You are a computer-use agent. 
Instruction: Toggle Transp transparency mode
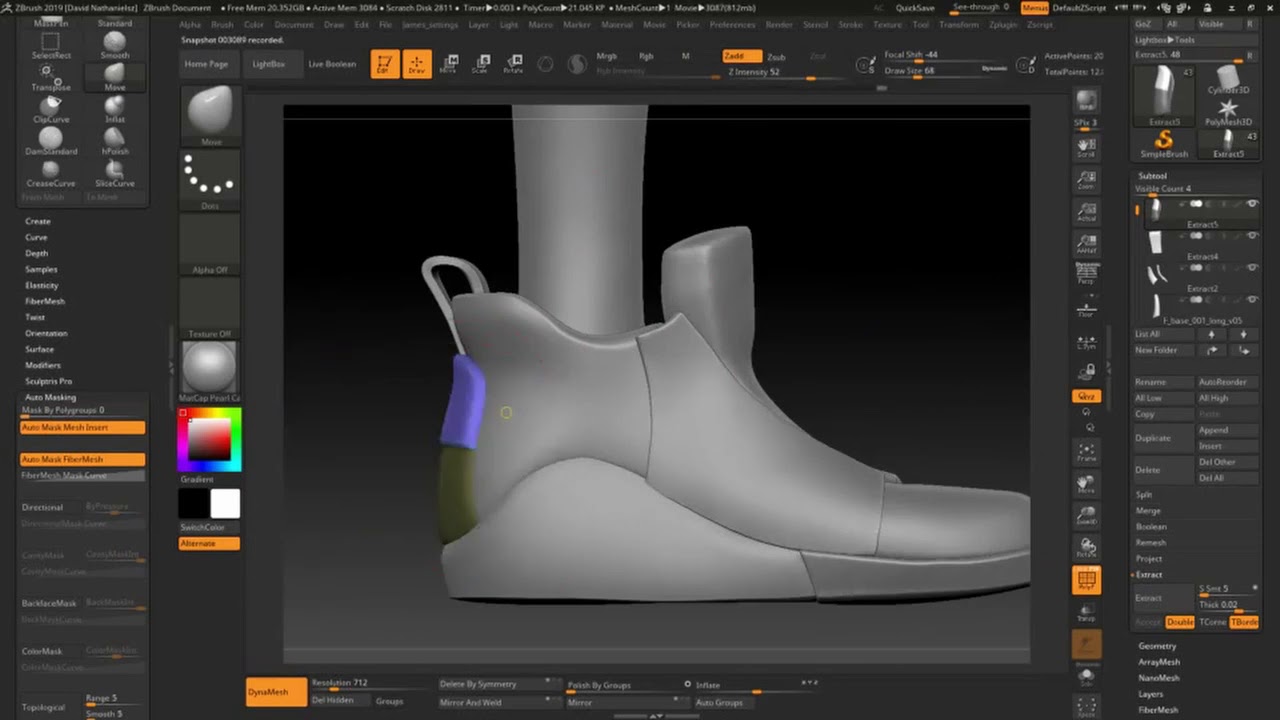click(1086, 612)
